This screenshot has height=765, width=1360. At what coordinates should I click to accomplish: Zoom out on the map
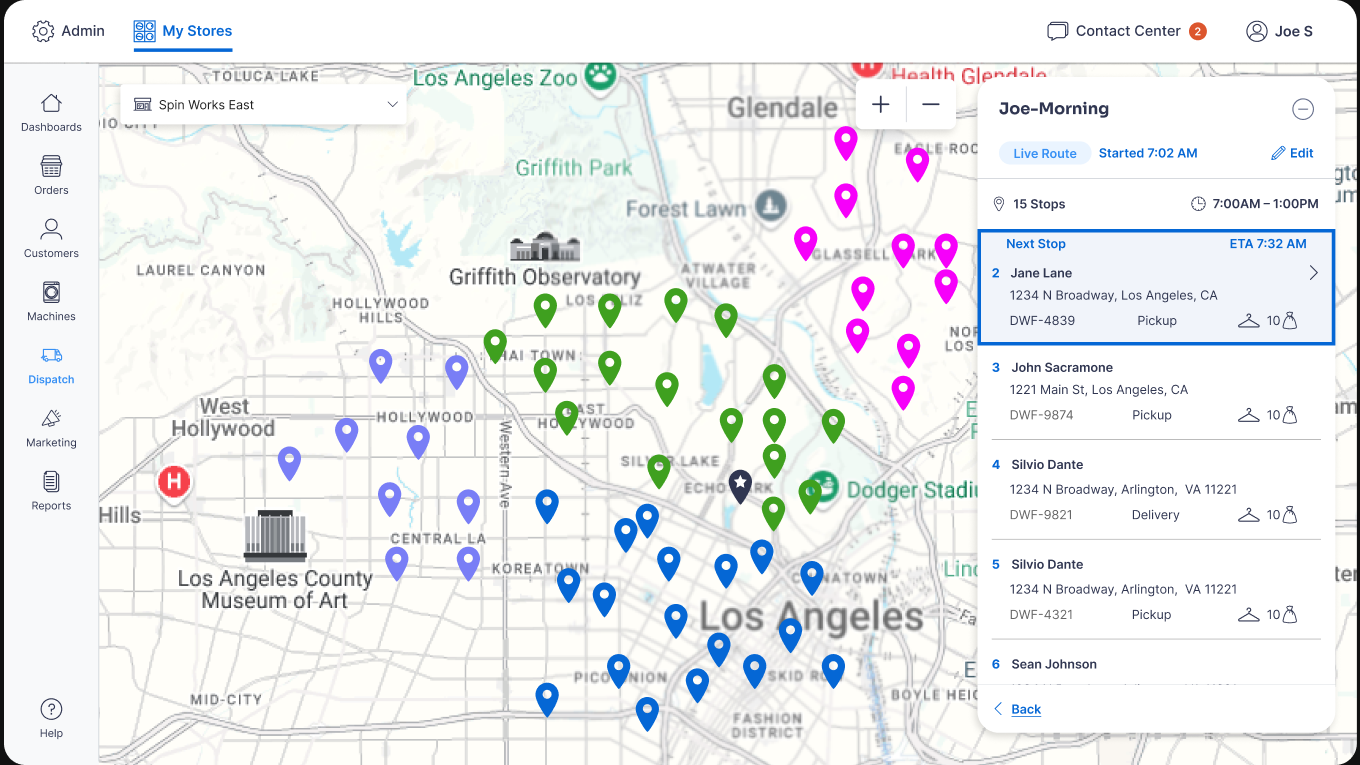(x=931, y=105)
